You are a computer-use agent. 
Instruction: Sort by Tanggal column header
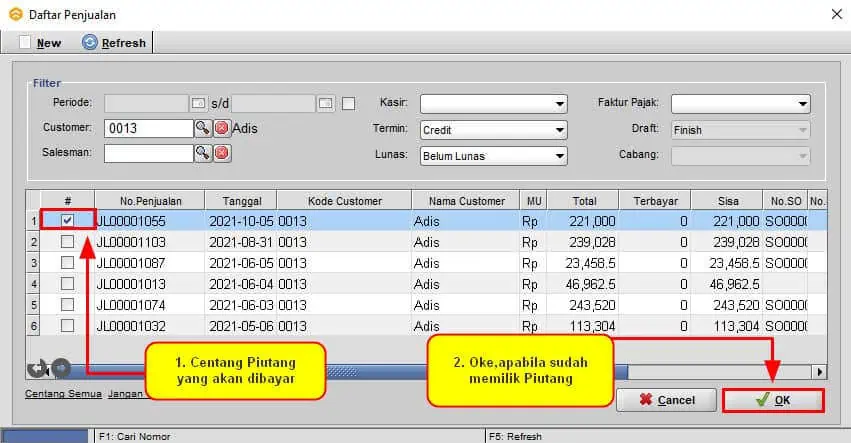pyautogui.click(x=242, y=201)
